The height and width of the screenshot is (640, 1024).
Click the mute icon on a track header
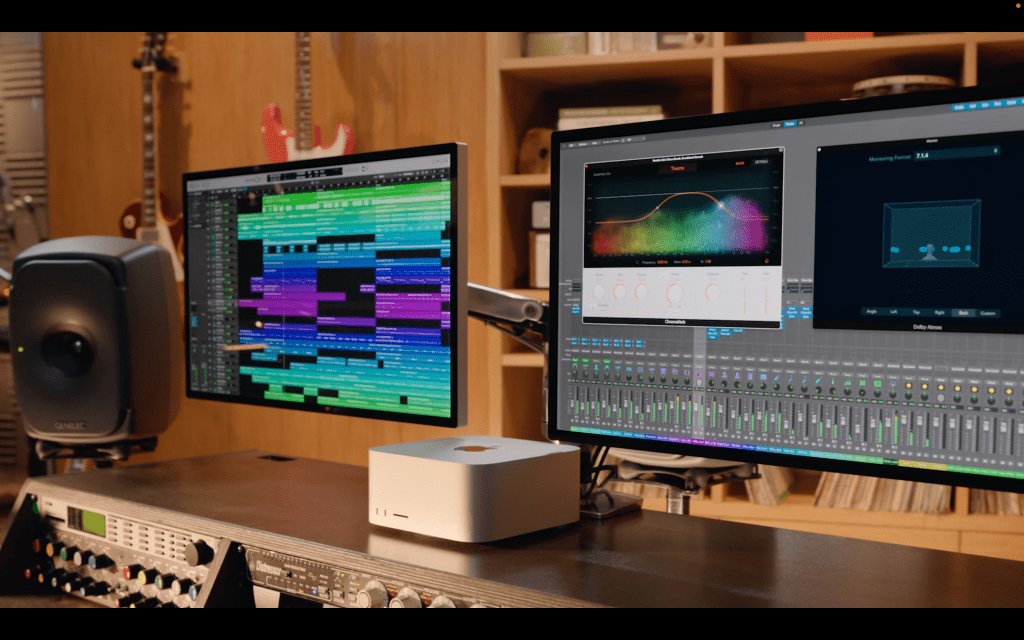point(228,212)
